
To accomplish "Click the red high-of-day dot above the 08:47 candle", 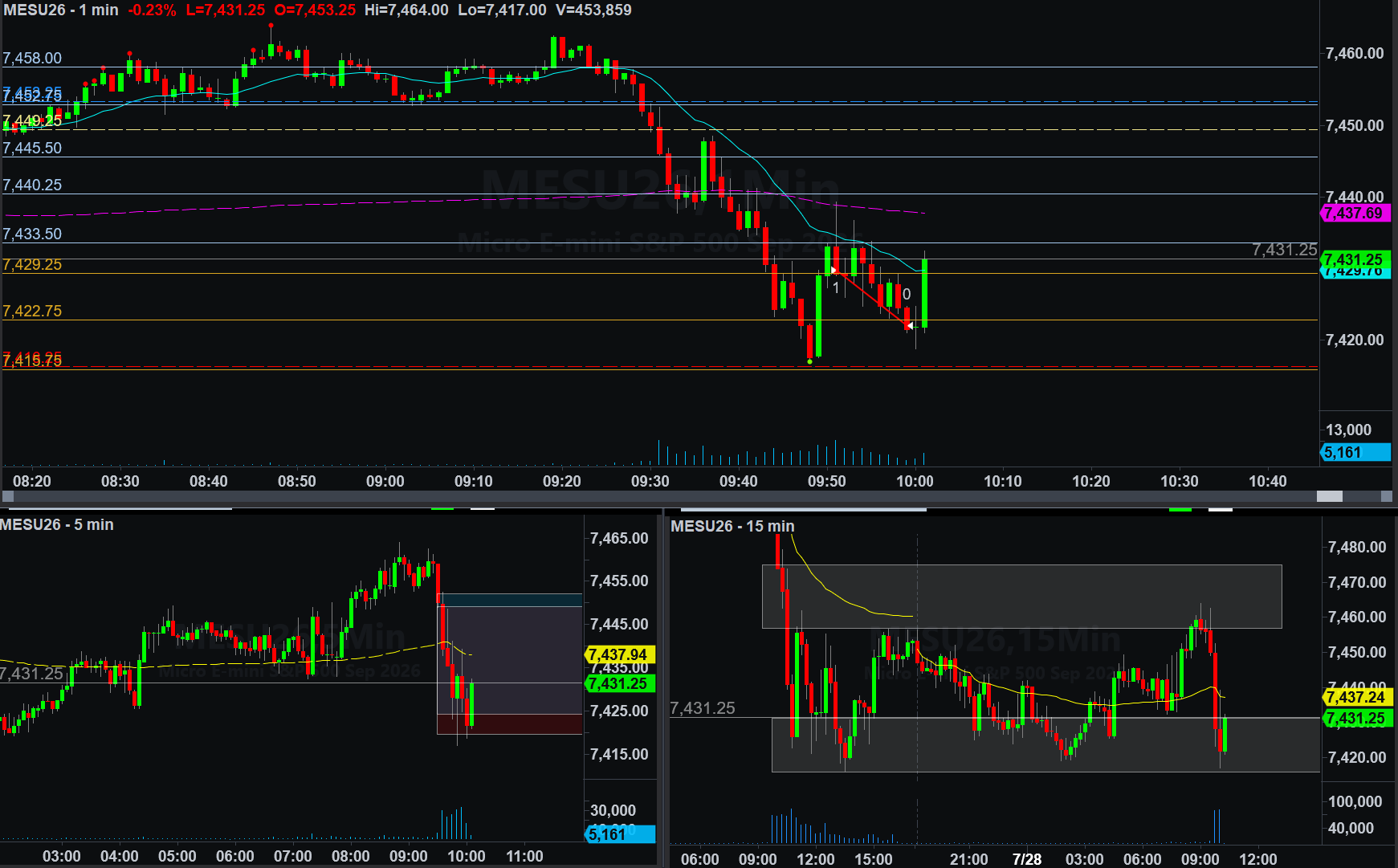I will [x=271, y=26].
